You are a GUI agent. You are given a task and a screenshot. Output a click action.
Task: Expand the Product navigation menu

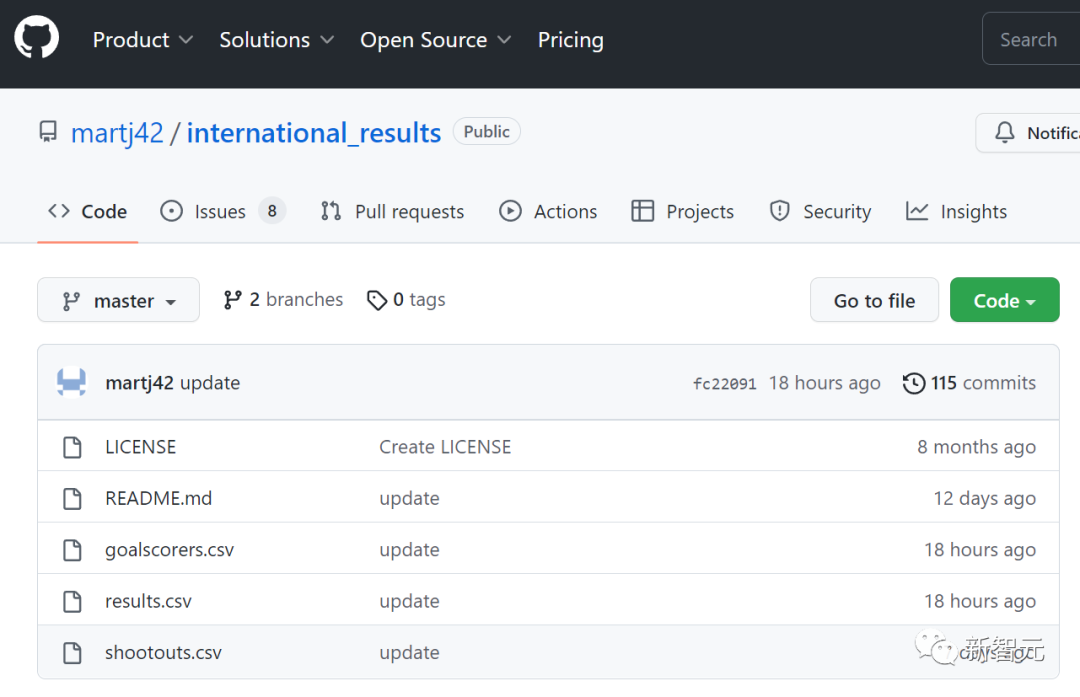(142, 40)
